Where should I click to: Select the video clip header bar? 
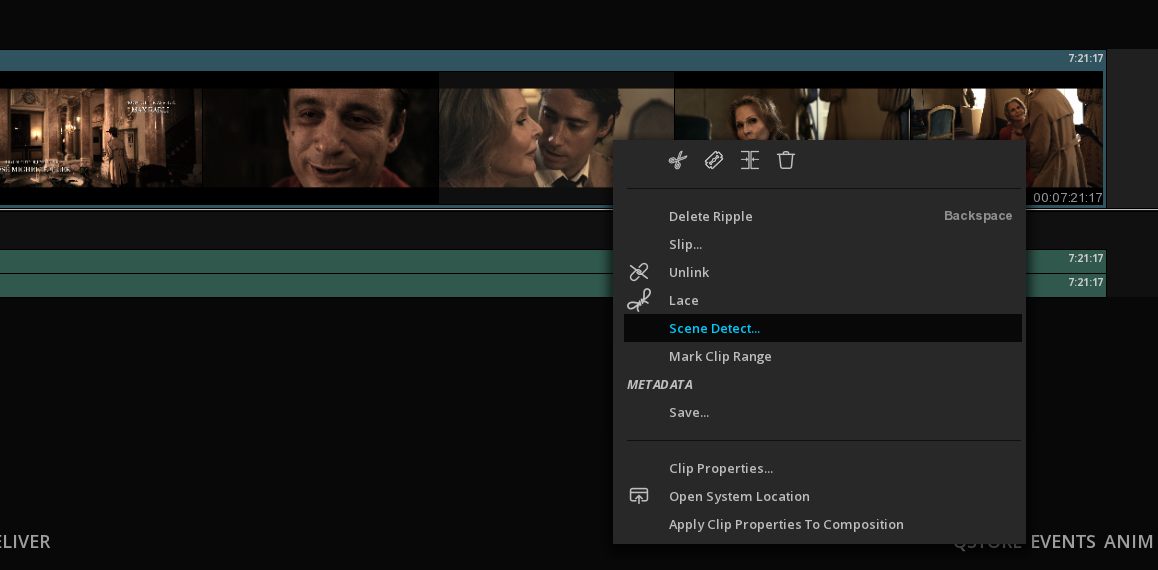coord(552,61)
